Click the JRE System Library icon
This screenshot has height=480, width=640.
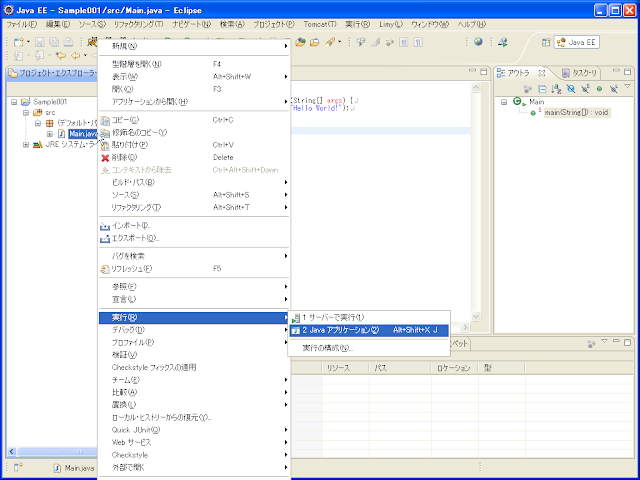pyautogui.click(x=38, y=144)
